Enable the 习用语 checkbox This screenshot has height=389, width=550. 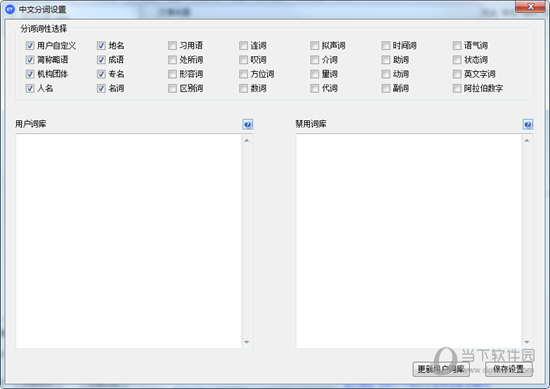click(172, 46)
